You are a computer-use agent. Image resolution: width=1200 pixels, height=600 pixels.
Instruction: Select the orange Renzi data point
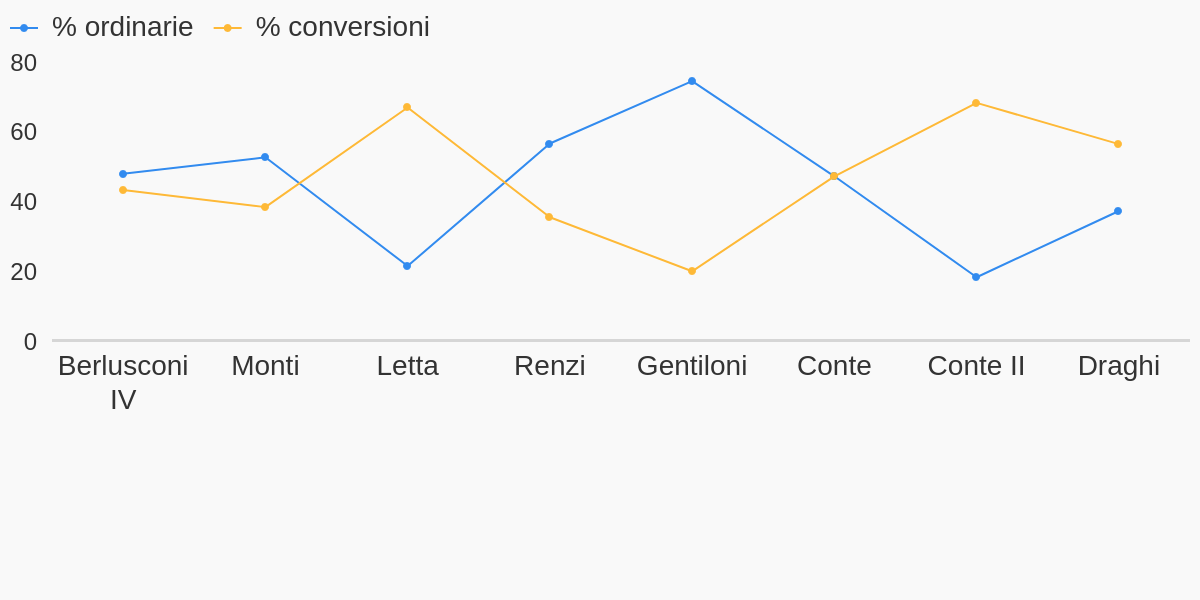pyautogui.click(x=549, y=217)
